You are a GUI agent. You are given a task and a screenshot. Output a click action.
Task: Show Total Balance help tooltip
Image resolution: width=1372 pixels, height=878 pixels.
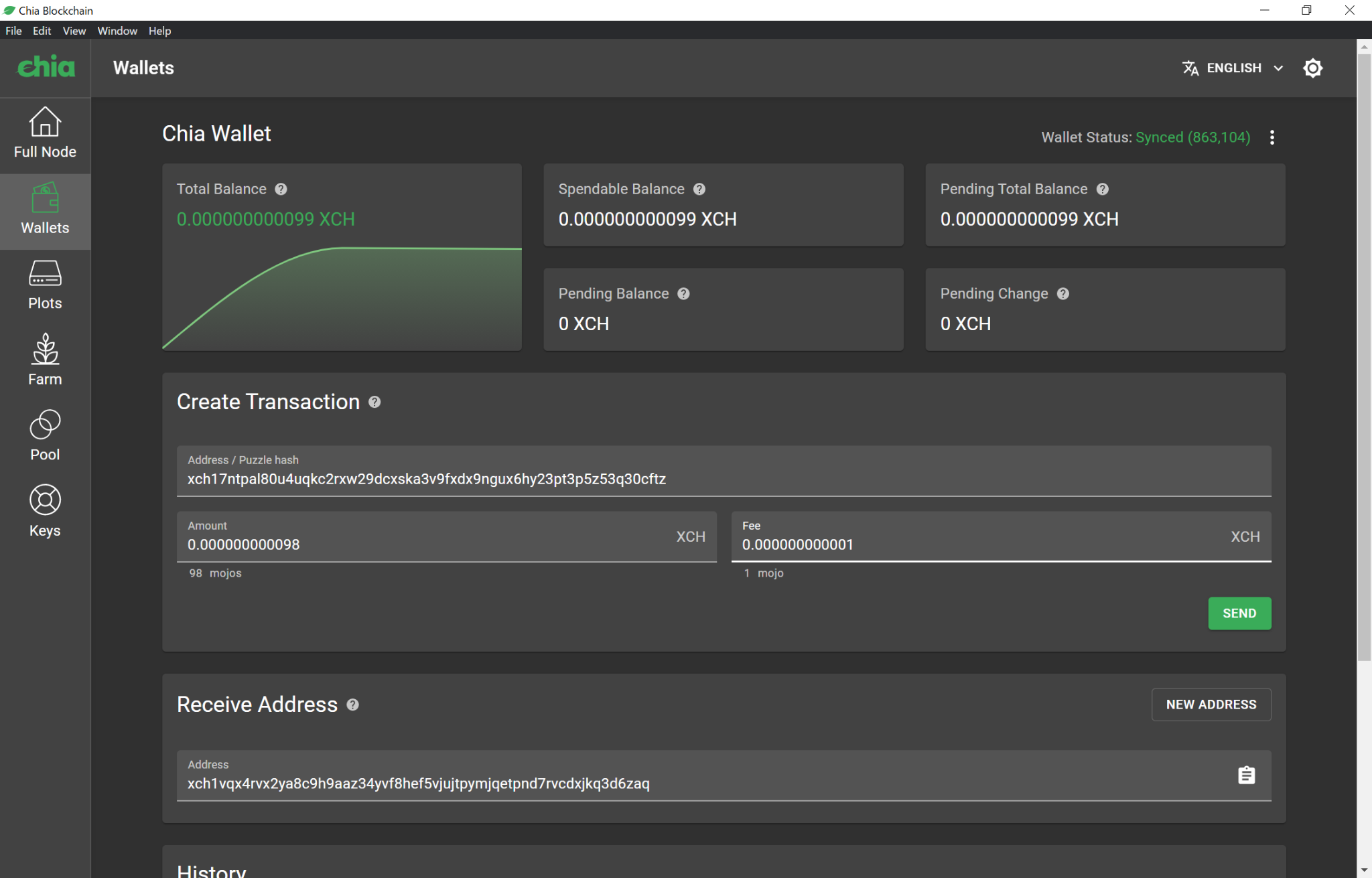click(x=281, y=190)
